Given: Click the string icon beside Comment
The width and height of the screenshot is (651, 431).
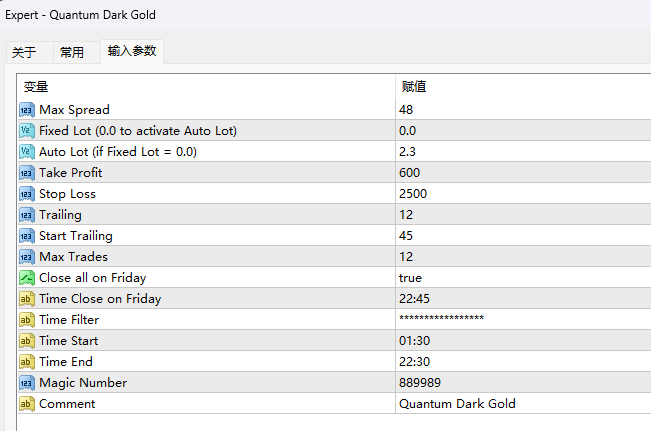Looking at the screenshot, I should coord(27,404).
